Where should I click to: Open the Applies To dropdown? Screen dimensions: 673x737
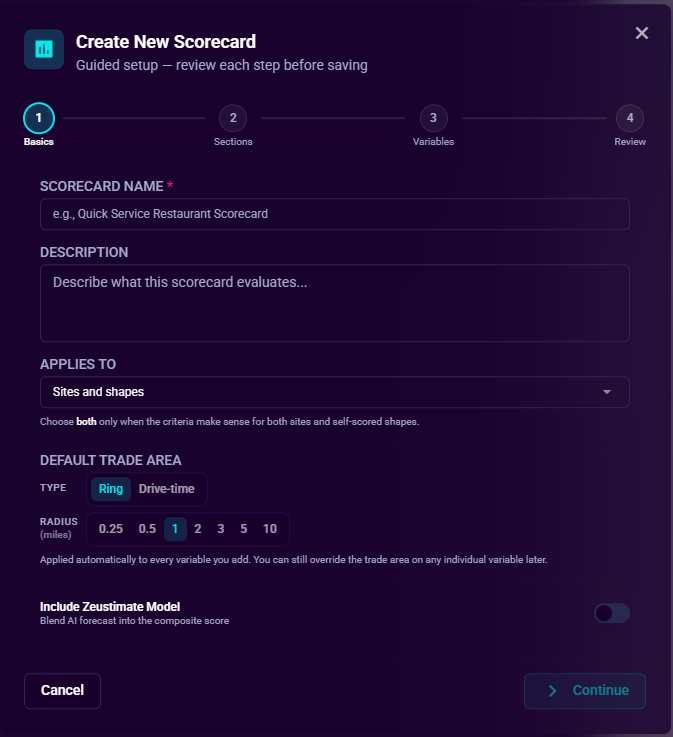tap(335, 392)
